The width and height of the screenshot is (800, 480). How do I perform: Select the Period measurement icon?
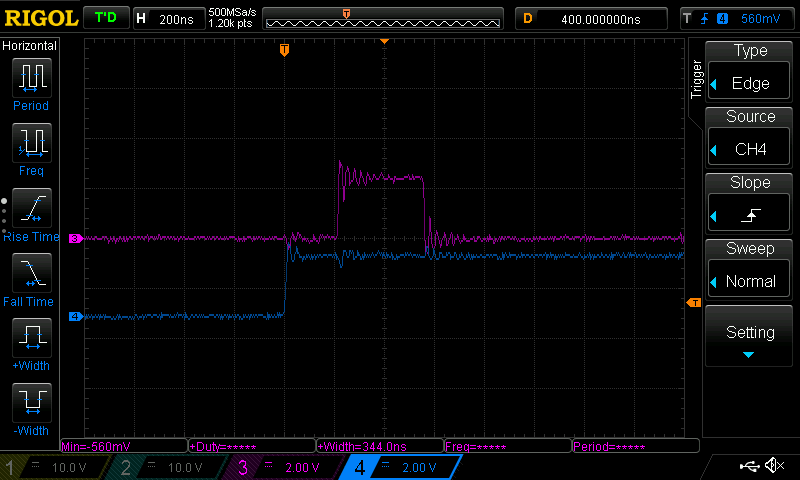point(32,78)
